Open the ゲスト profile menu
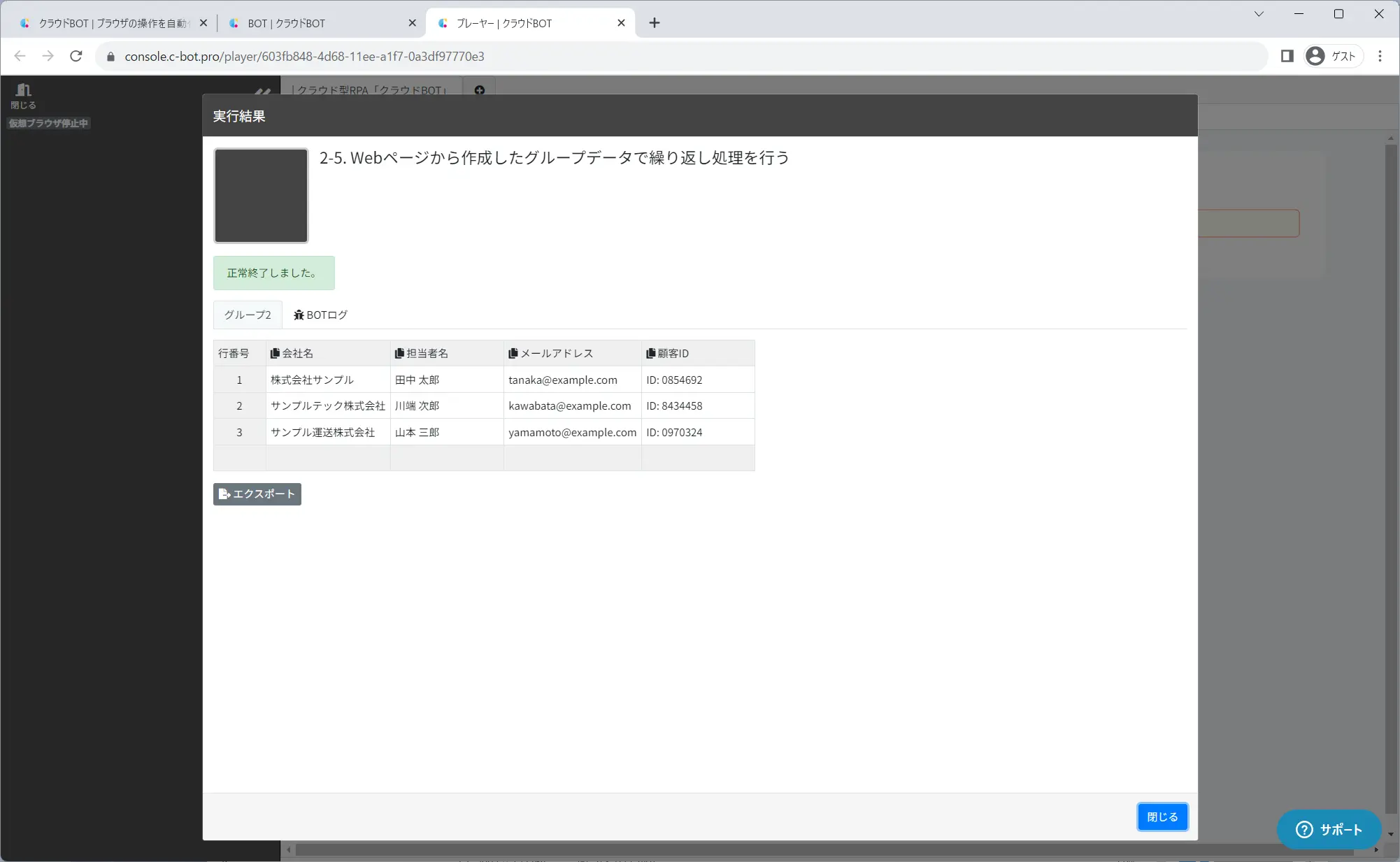 pyautogui.click(x=1333, y=56)
